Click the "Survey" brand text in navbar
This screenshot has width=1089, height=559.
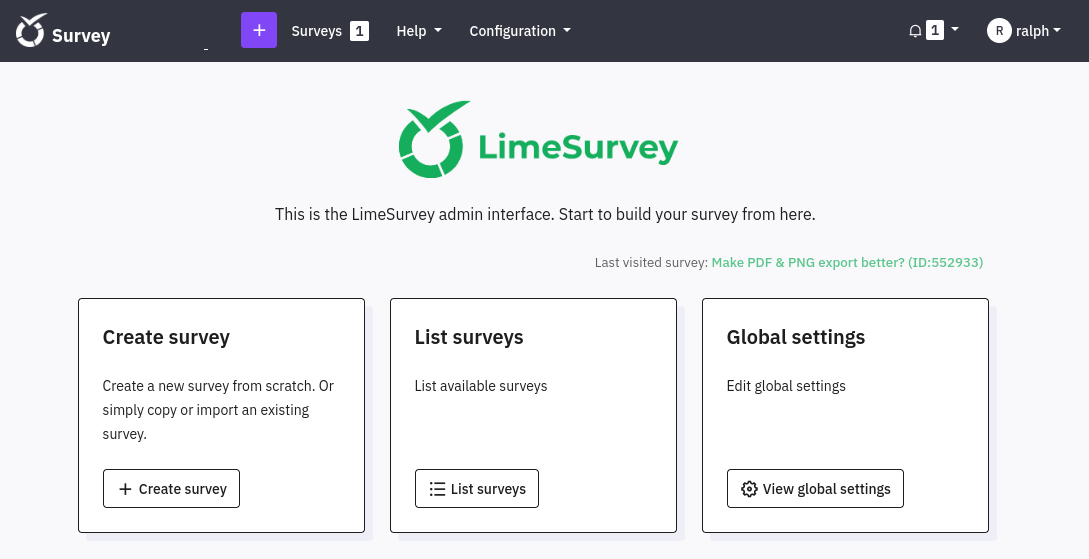pos(81,36)
